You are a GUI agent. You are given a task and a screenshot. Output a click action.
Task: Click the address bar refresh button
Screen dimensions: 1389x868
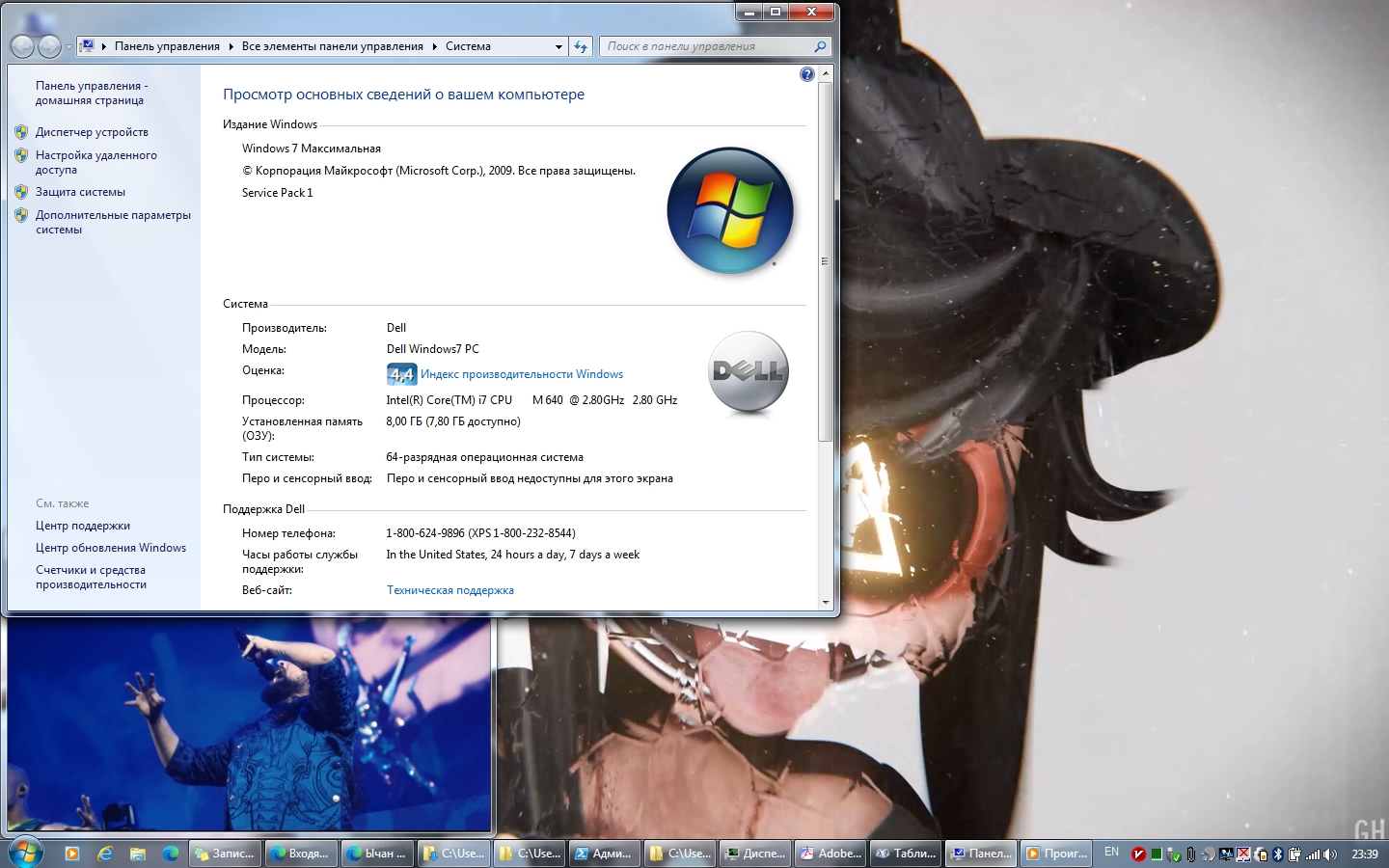581,46
